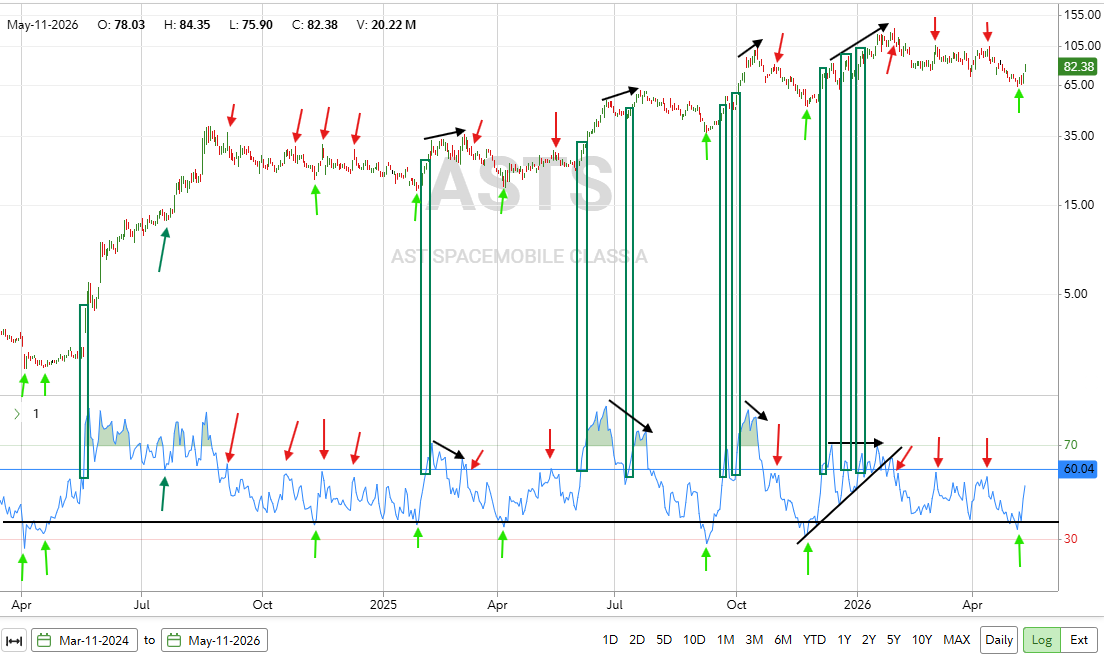
Task: Select the 1M time range
Action: pyautogui.click(x=726, y=640)
